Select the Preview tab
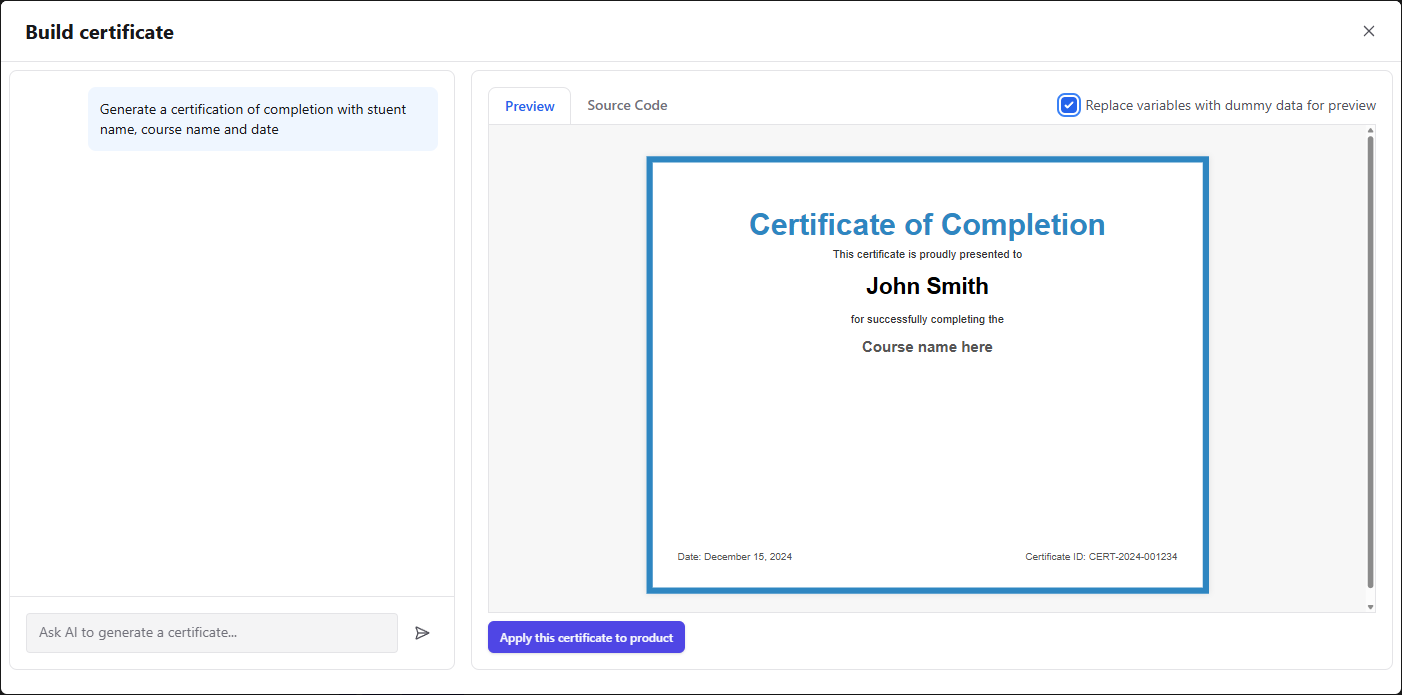This screenshot has height=695, width=1402. (x=529, y=106)
